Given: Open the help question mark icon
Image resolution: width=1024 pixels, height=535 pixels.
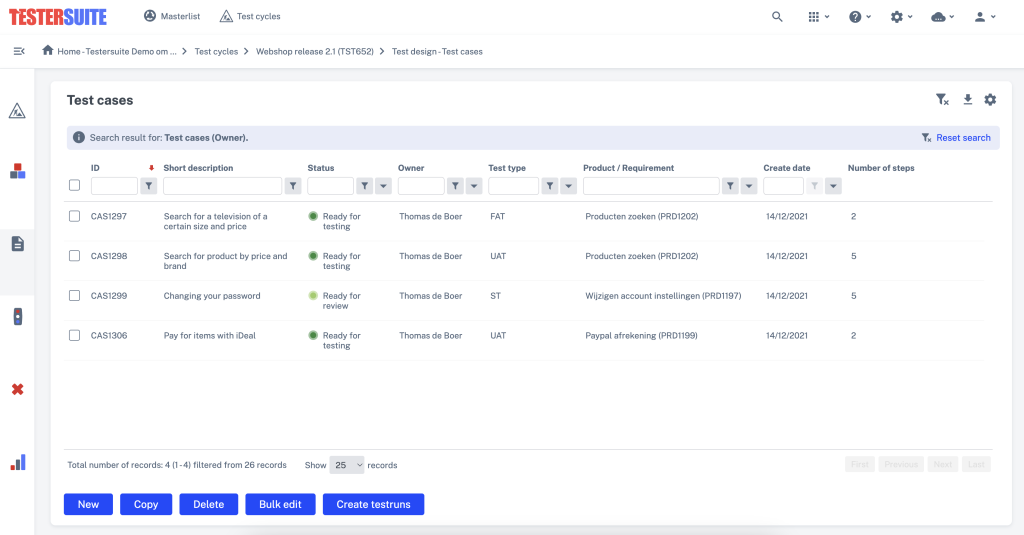Looking at the screenshot, I should [x=855, y=17].
